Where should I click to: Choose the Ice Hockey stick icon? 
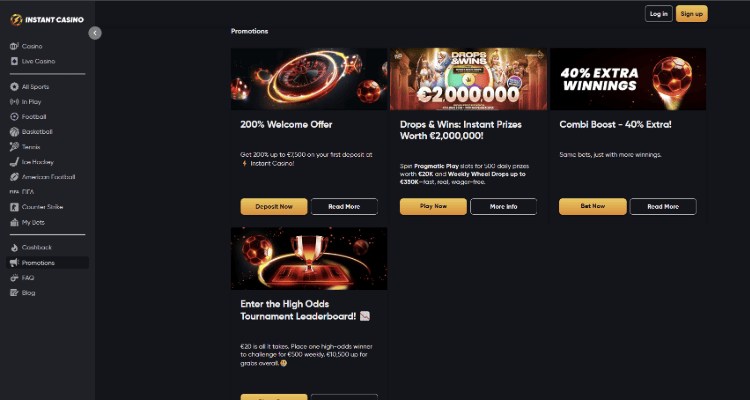14,162
